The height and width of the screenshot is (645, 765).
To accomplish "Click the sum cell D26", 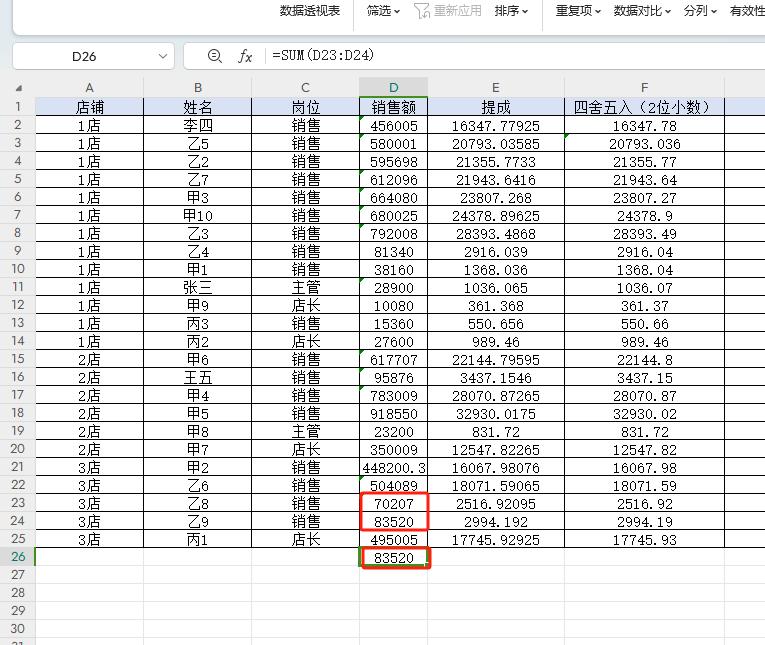I will pyautogui.click(x=394, y=558).
